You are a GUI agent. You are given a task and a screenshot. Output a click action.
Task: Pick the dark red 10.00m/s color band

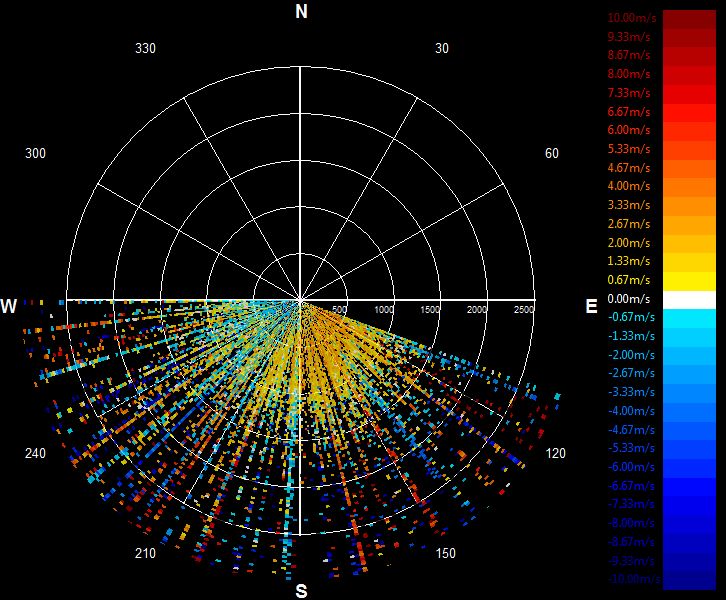(x=689, y=19)
